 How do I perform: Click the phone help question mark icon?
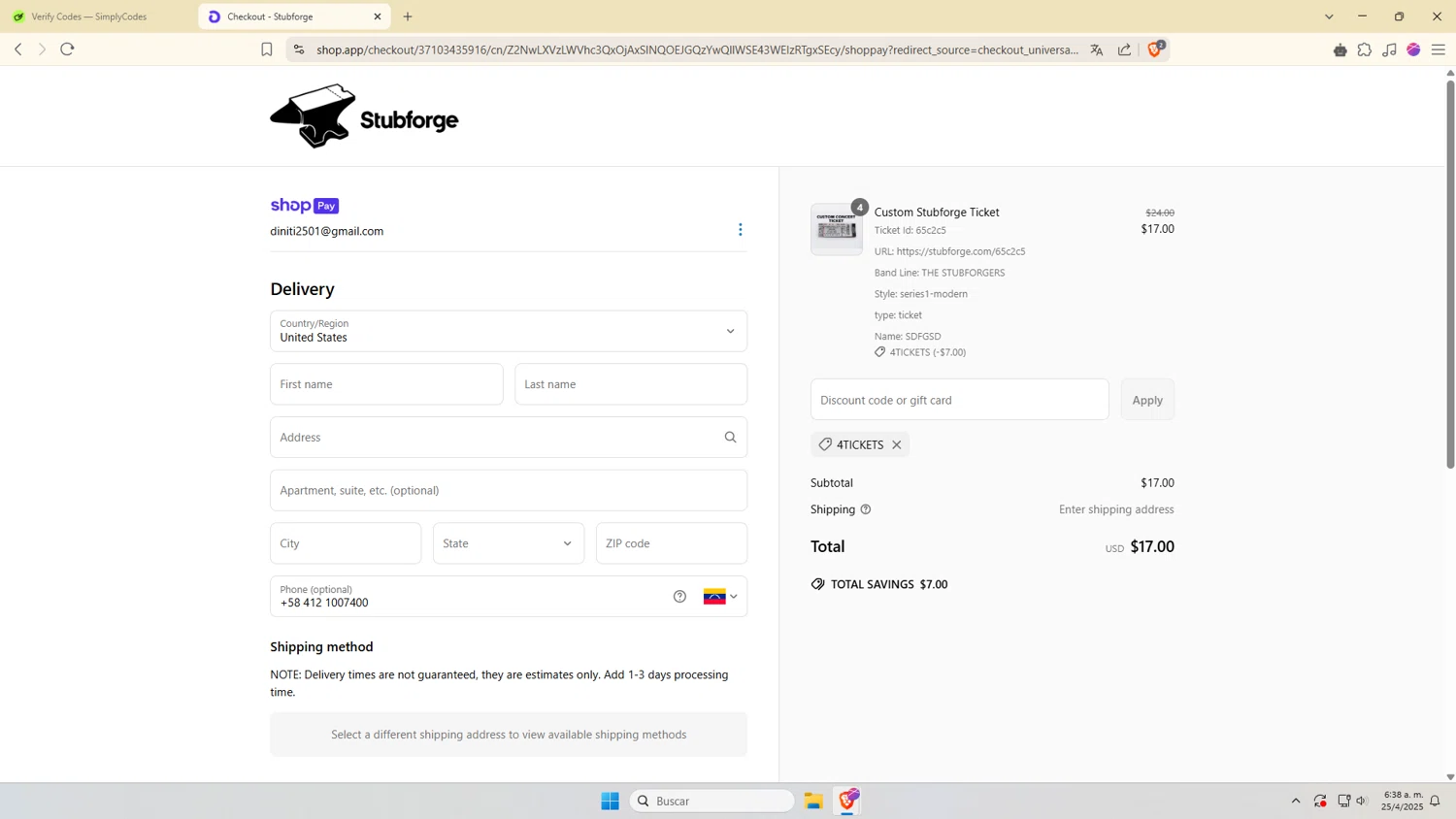click(679, 597)
